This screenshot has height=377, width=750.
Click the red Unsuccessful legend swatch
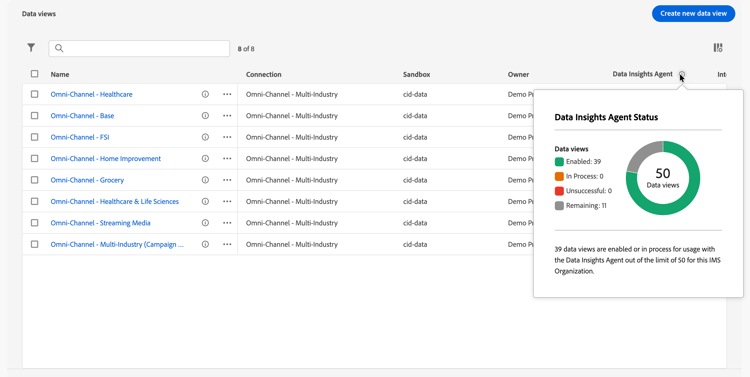559,191
